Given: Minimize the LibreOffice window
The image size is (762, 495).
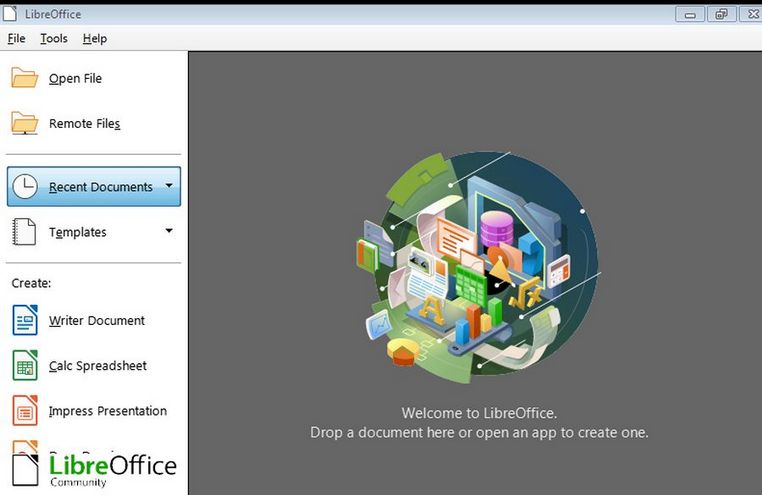Looking at the screenshot, I should click(x=690, y=14).
